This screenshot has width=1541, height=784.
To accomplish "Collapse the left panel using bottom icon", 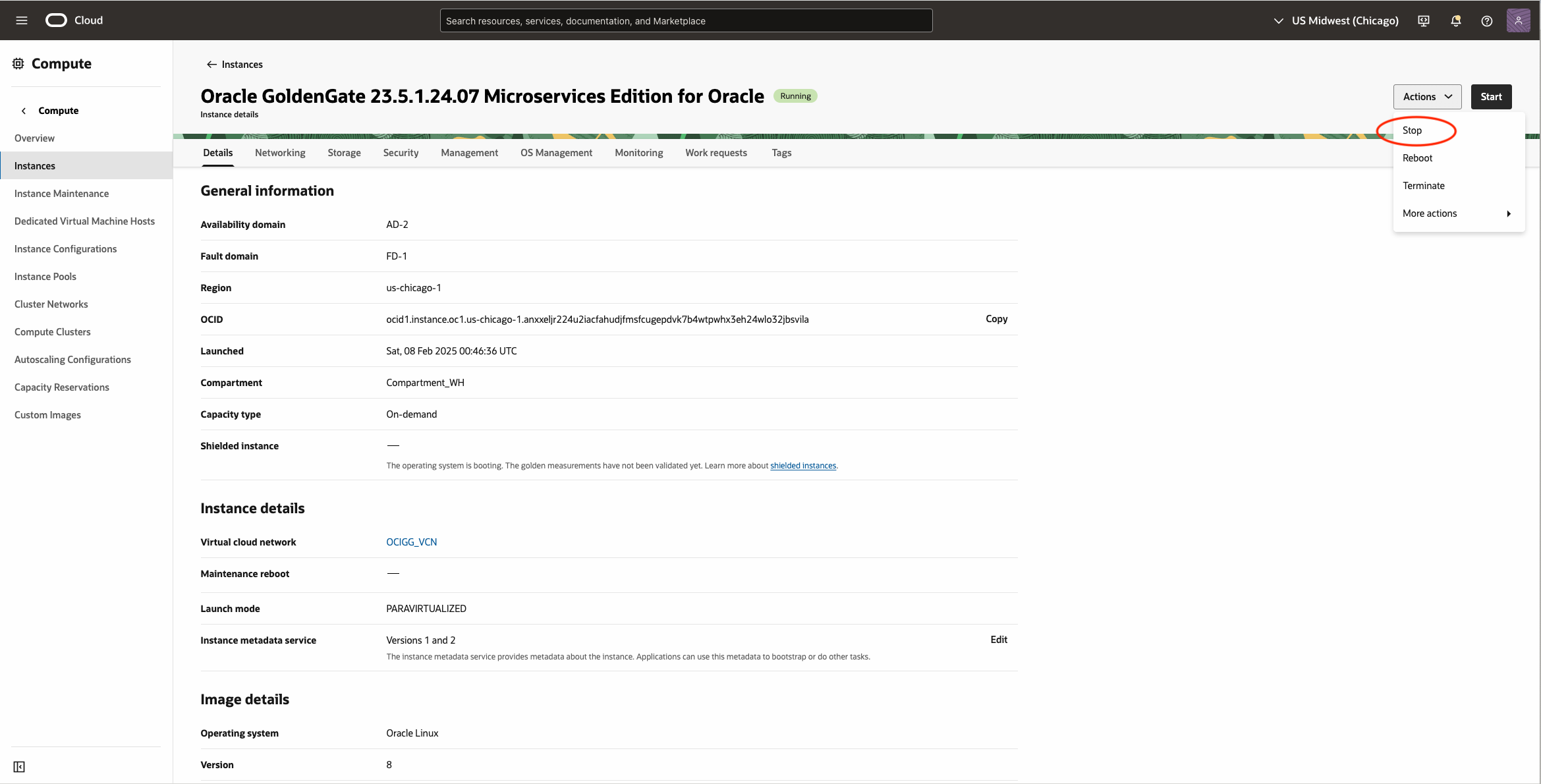I will pyautogui.click(x=18, y=767).
